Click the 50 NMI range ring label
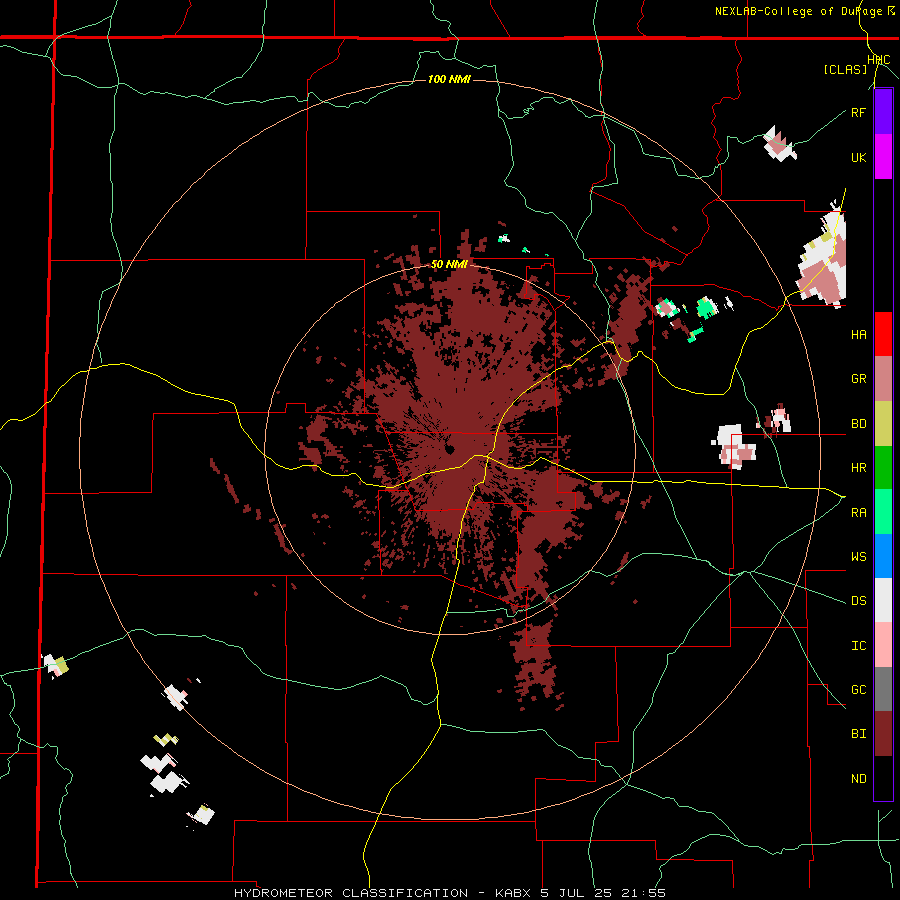This screenshot has width=900, height=900. (449, 264)
